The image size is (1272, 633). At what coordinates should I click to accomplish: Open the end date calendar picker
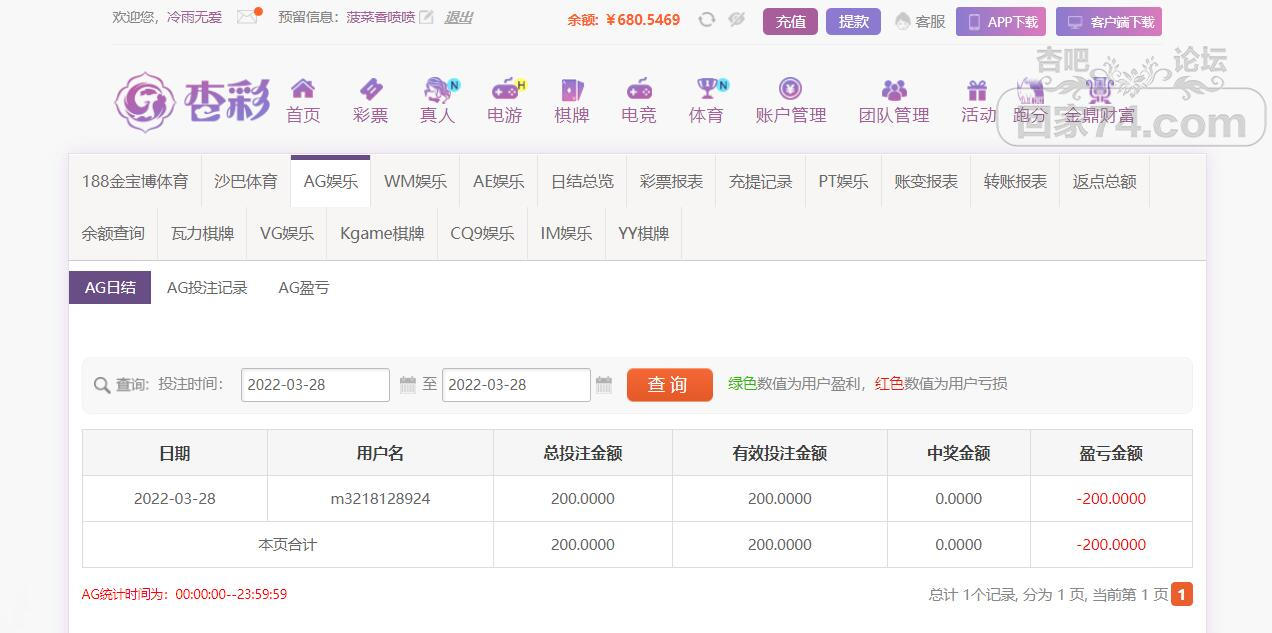(604, 384)
